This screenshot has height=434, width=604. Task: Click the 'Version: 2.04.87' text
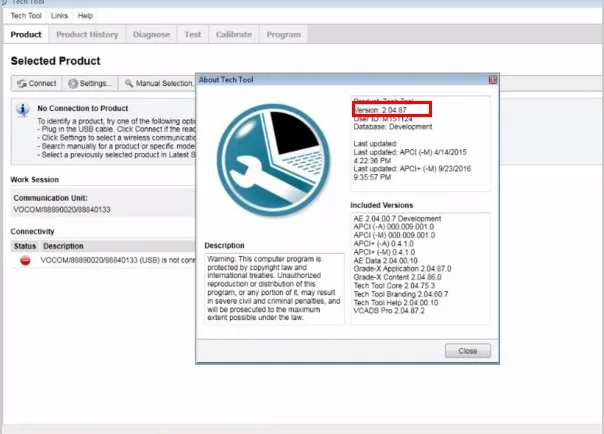point(380,110)
